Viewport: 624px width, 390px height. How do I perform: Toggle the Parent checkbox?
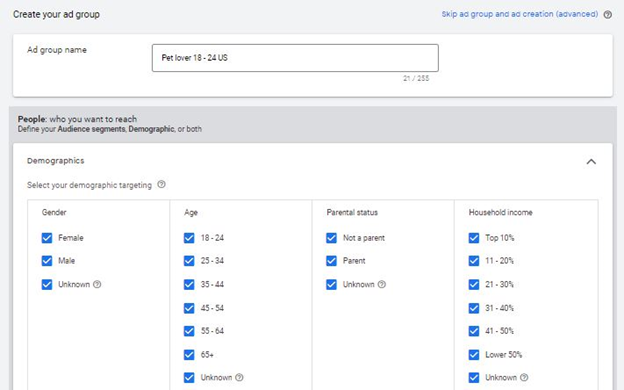332,261
